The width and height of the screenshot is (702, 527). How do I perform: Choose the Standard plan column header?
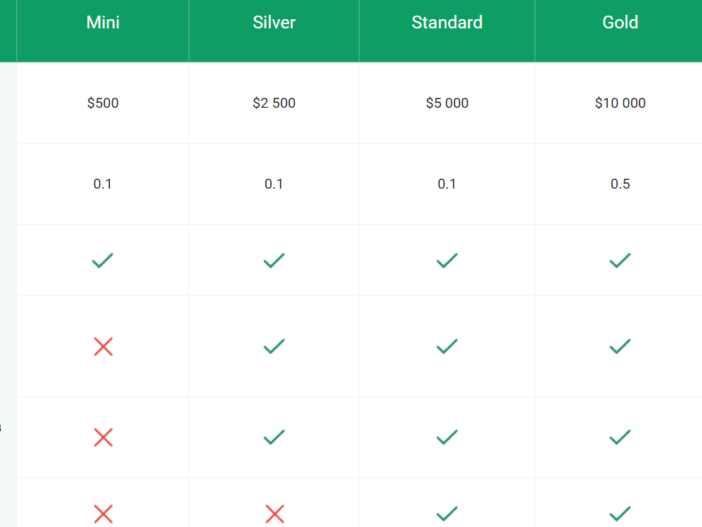click(x=447, y=22)
